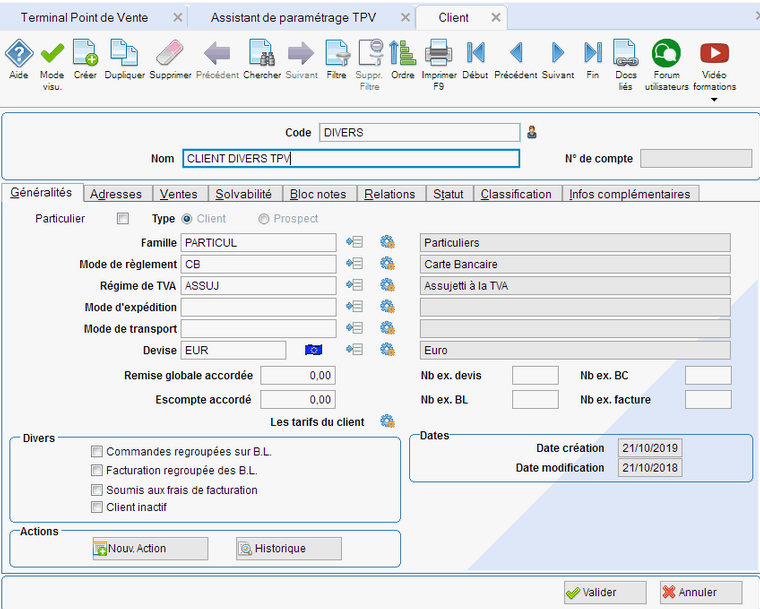Open Les tarifs du client gear icon
The image size is (760, 609).
[387, 421]
